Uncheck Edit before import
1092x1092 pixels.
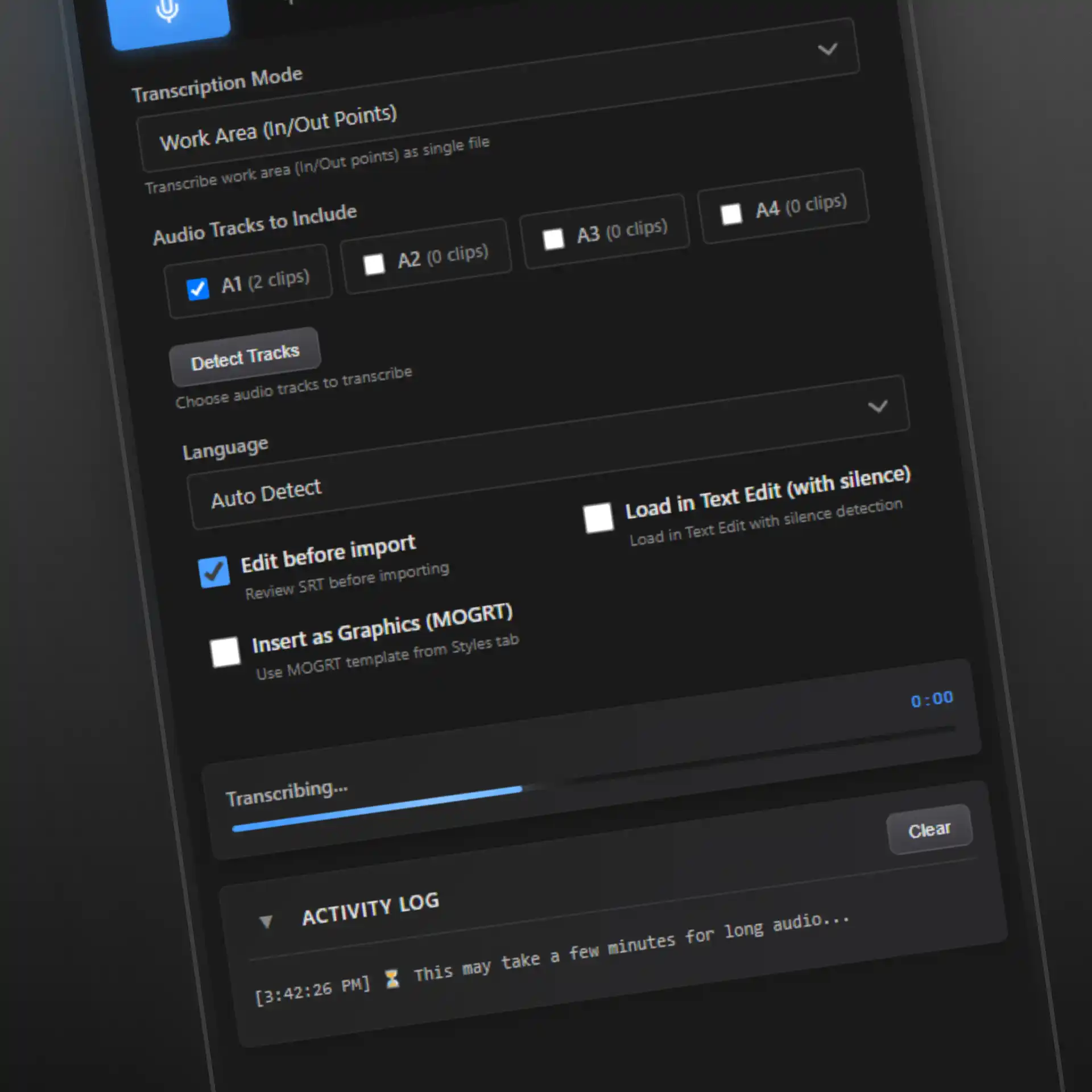[215, 572]
